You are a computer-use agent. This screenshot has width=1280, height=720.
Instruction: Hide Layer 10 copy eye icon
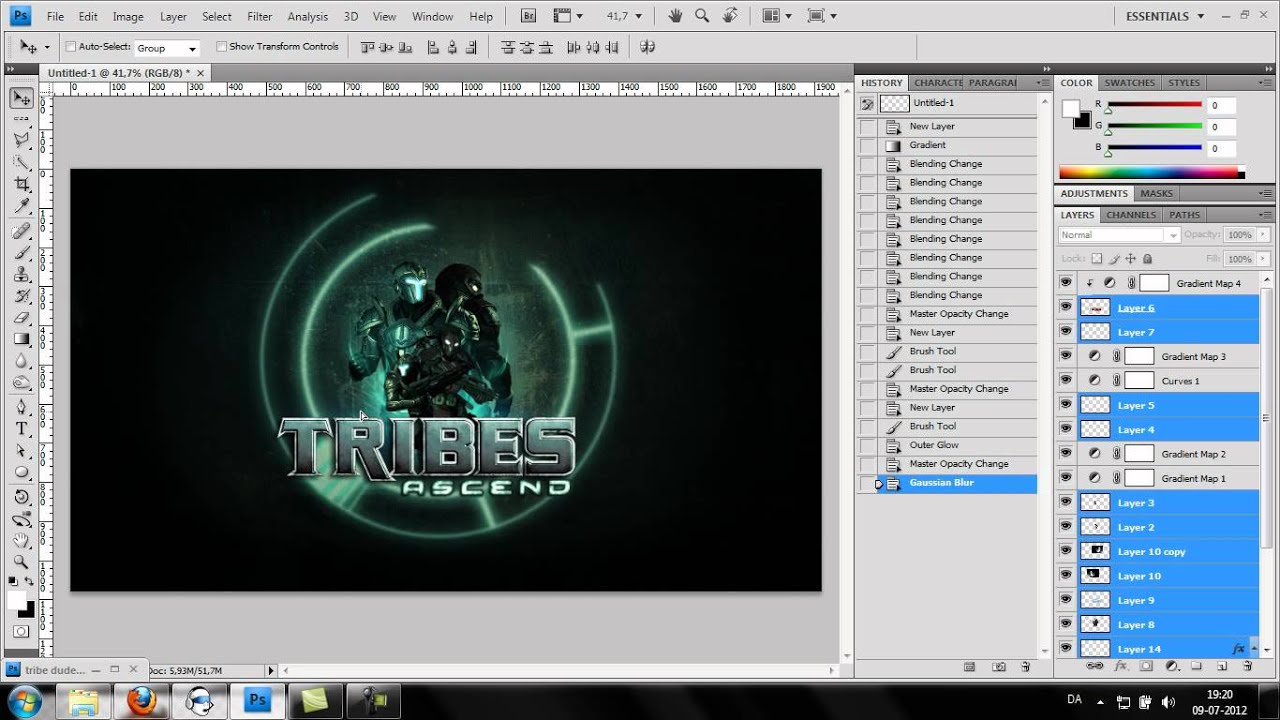pos(1066,551)
